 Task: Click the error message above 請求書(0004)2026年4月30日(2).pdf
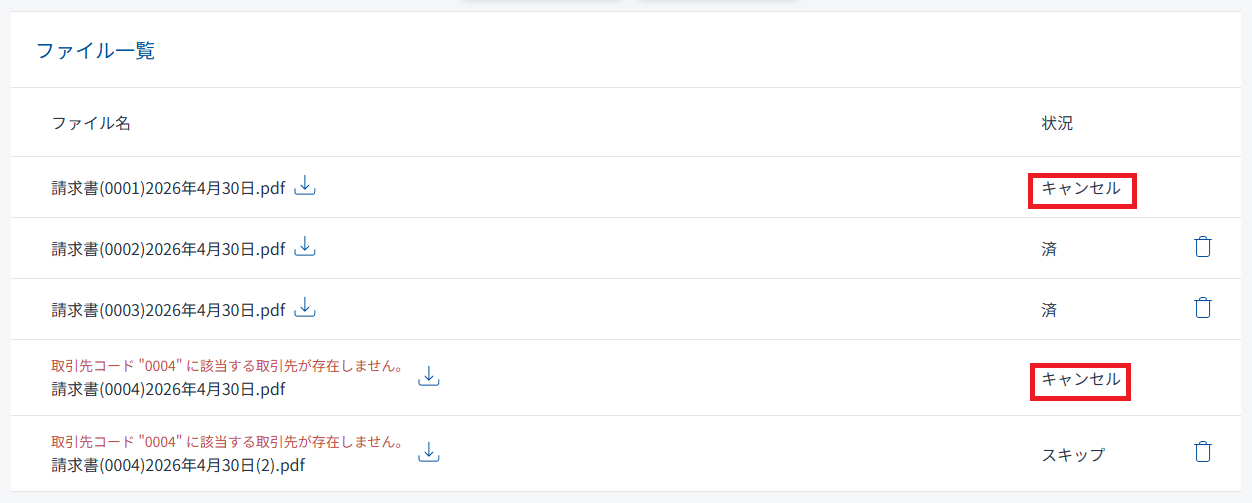pyautogui.click(x=227, y=442)
